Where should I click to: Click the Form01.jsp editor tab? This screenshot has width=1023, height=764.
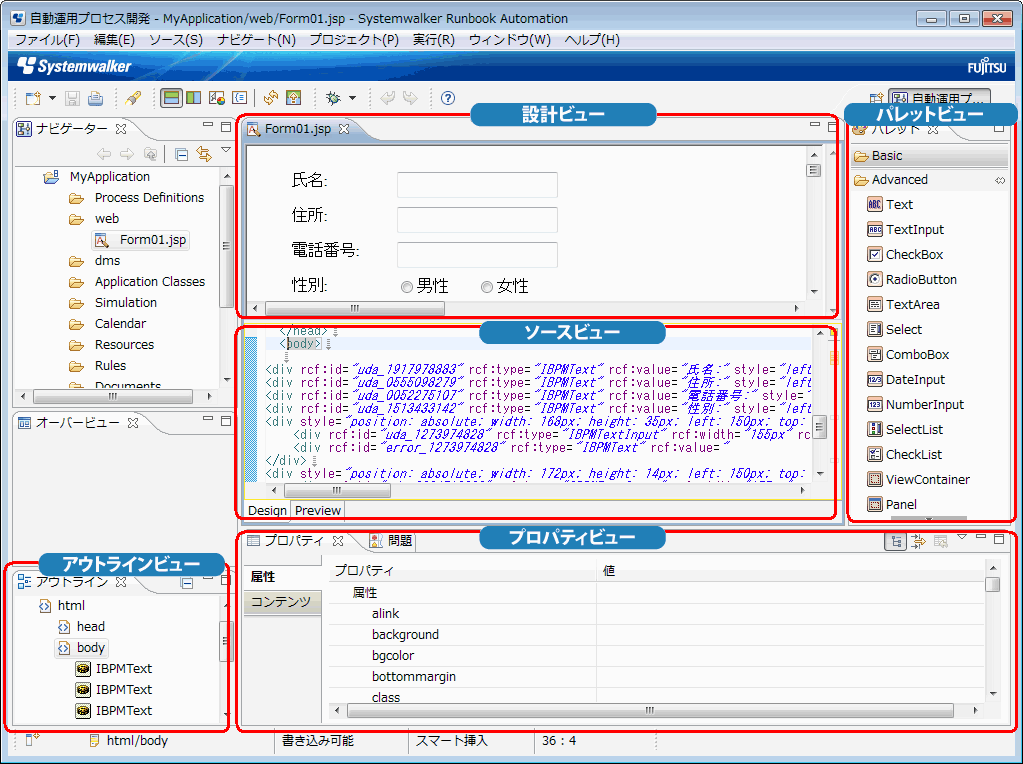[297, 129]
